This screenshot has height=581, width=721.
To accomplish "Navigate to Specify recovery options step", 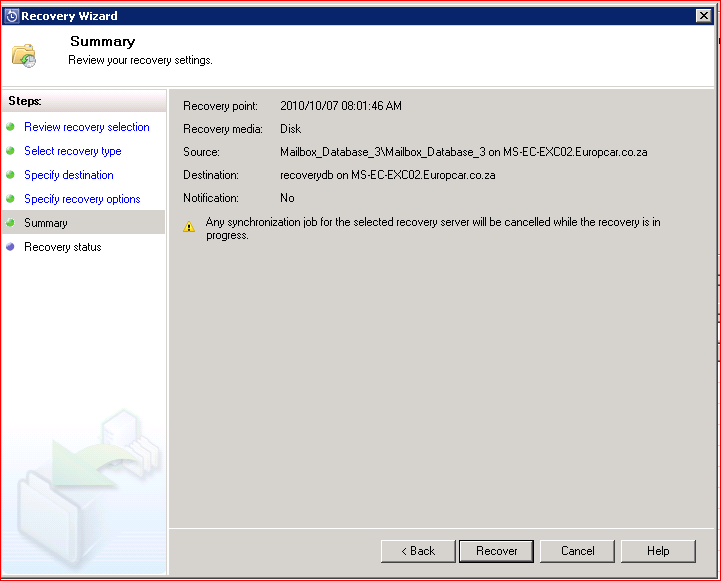I will [x=82, y=199].
